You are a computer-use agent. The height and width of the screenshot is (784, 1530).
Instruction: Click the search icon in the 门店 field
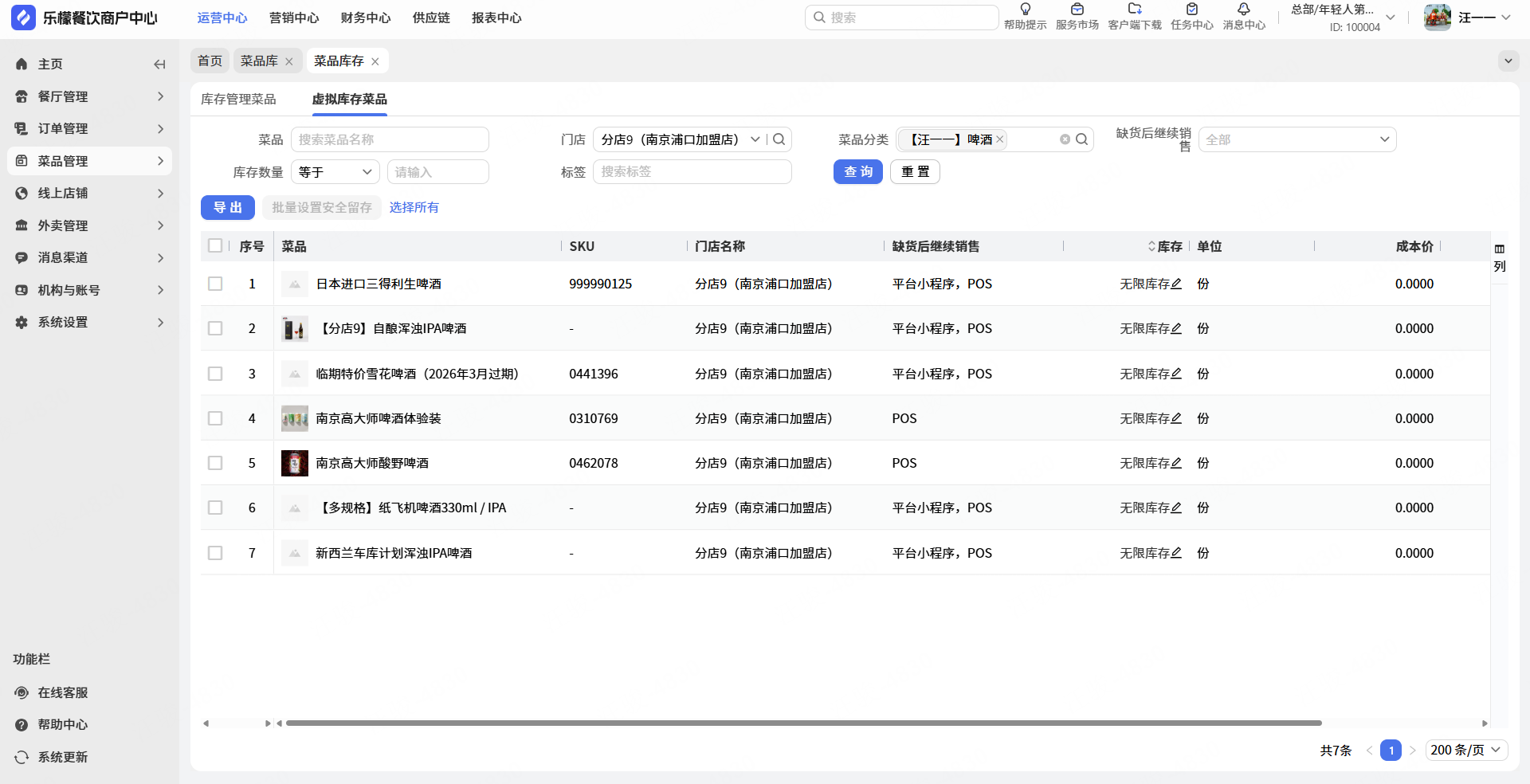[x=779, y=139]
